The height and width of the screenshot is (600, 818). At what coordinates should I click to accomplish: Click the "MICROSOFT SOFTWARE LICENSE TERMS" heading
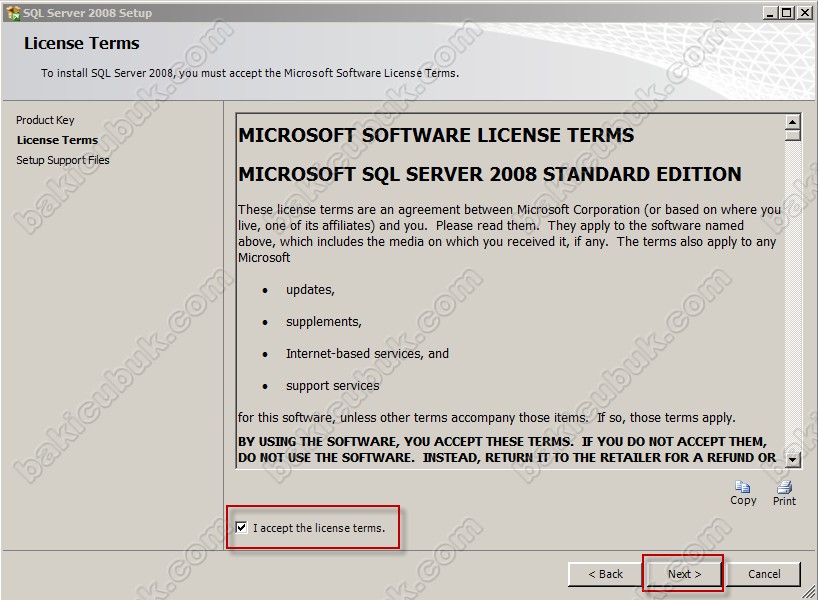coord(436,135)
